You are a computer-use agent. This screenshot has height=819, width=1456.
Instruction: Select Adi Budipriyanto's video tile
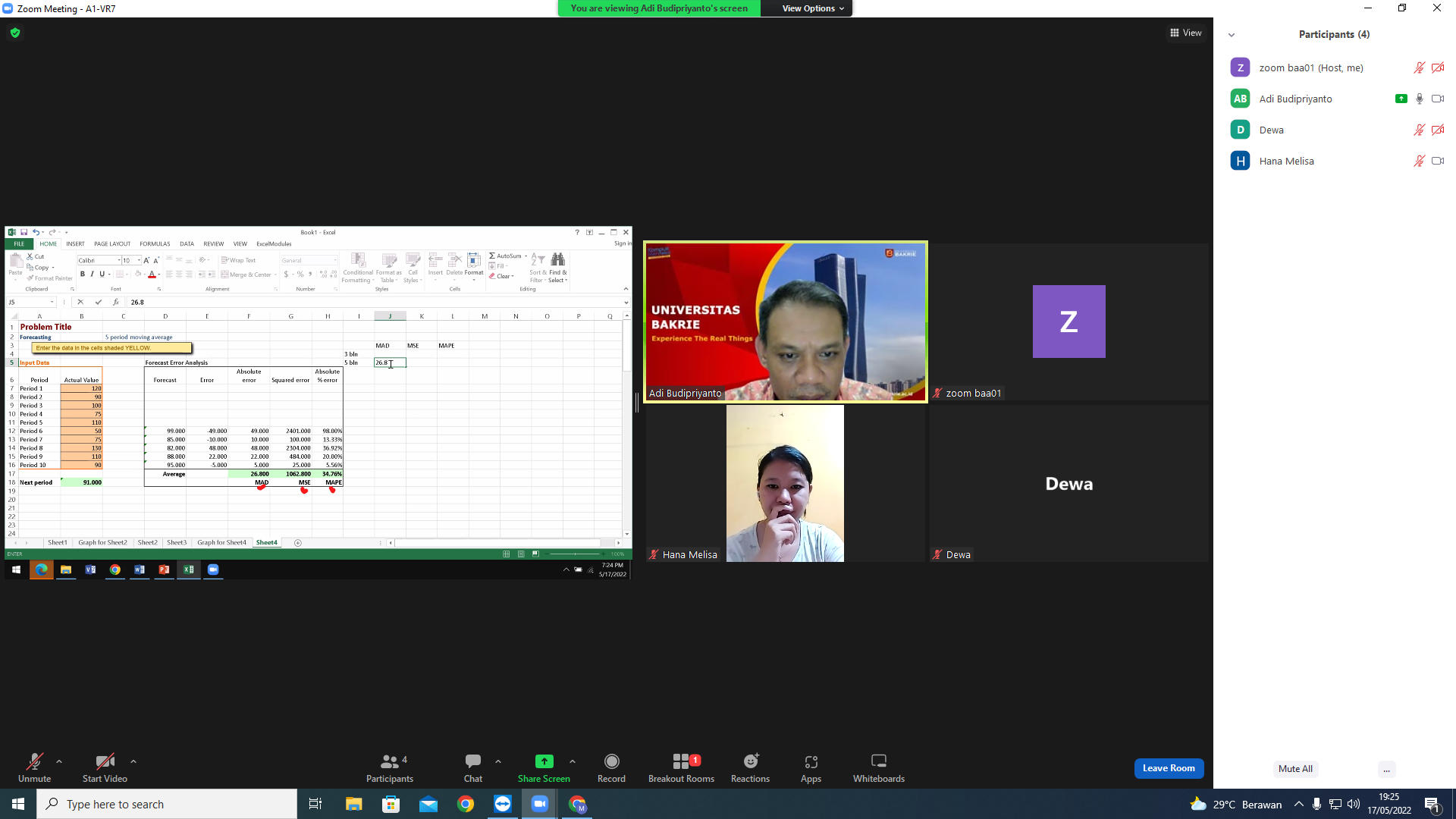point(785,322)
